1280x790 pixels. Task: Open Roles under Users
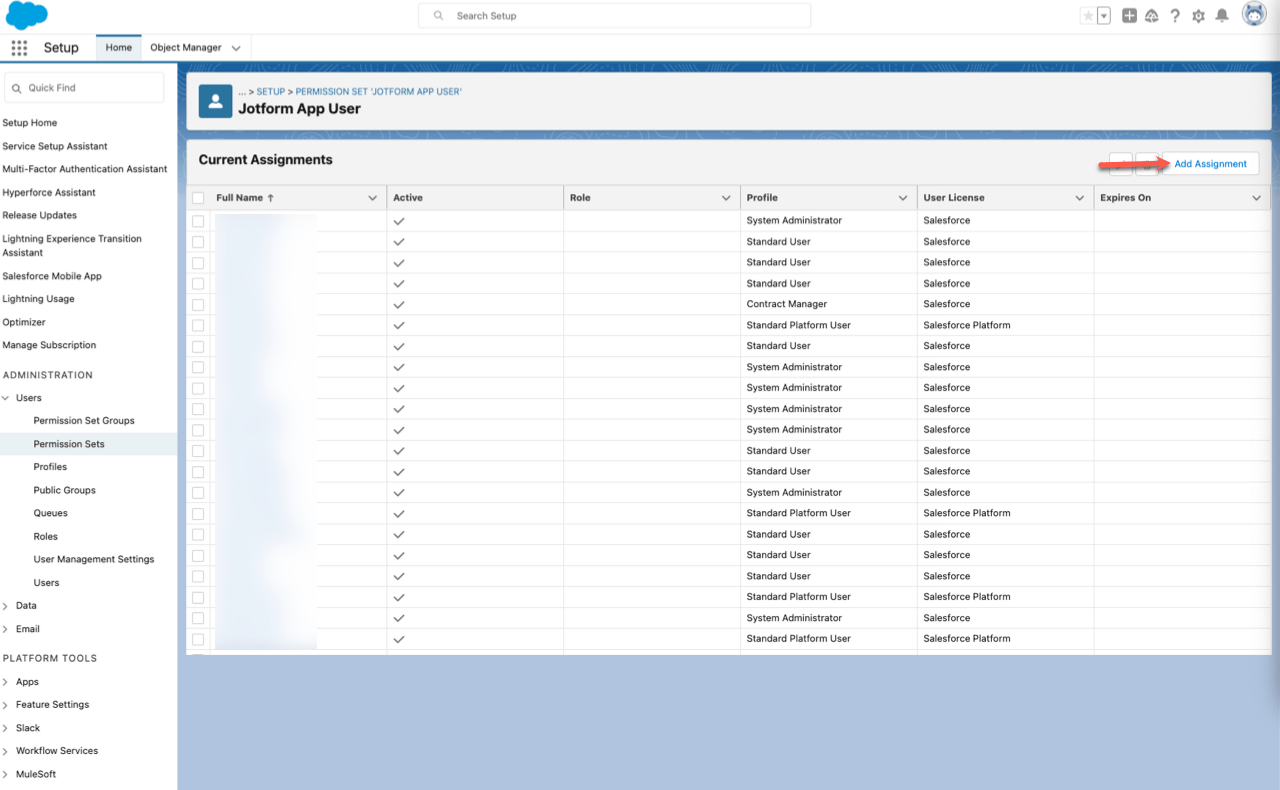(46, 536)
